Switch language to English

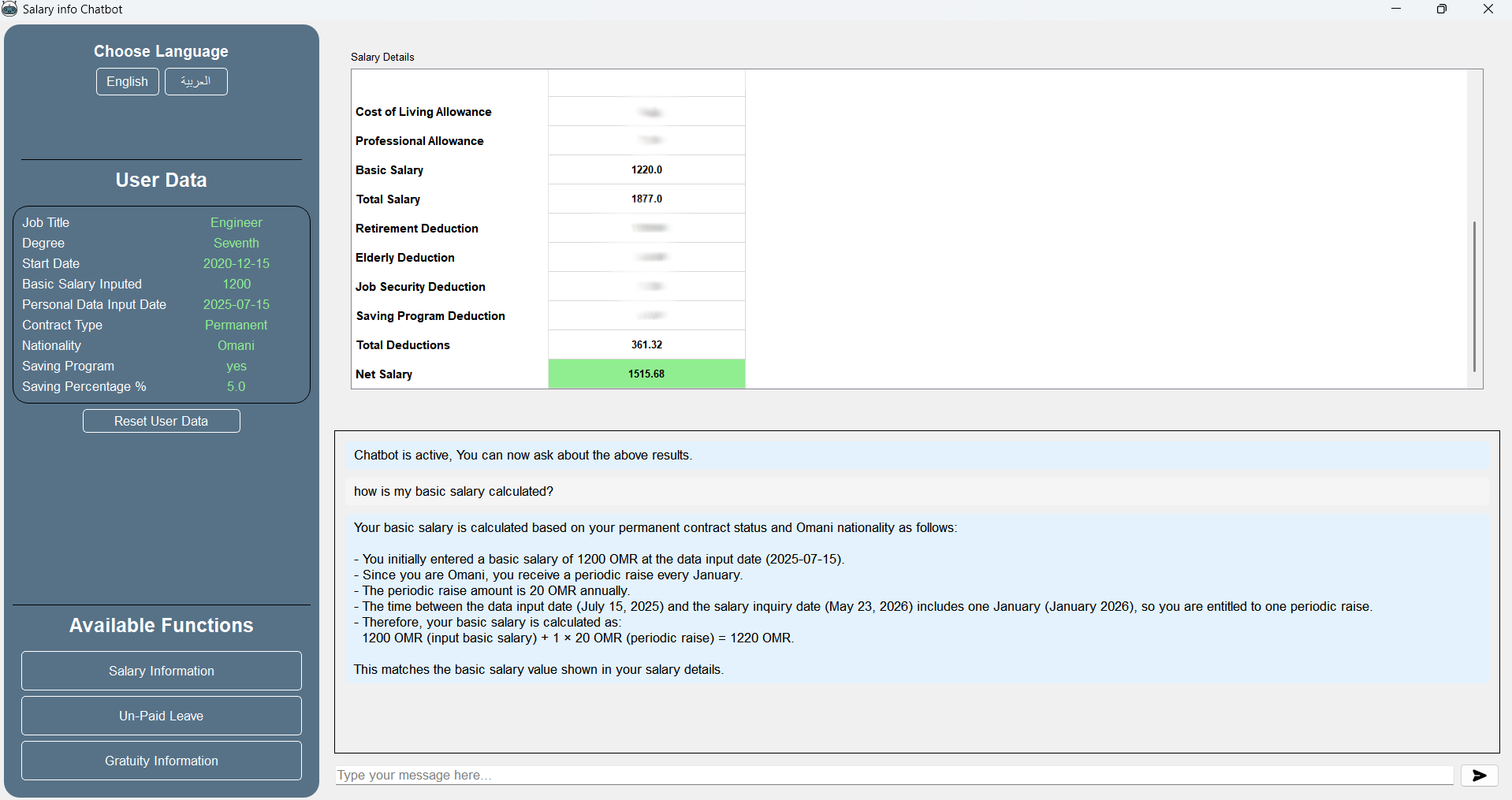[127, 82]
